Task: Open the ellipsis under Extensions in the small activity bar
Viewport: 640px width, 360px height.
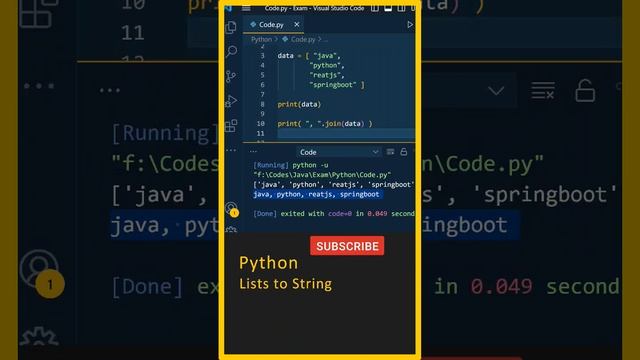Action: click(x=231, y=150)
